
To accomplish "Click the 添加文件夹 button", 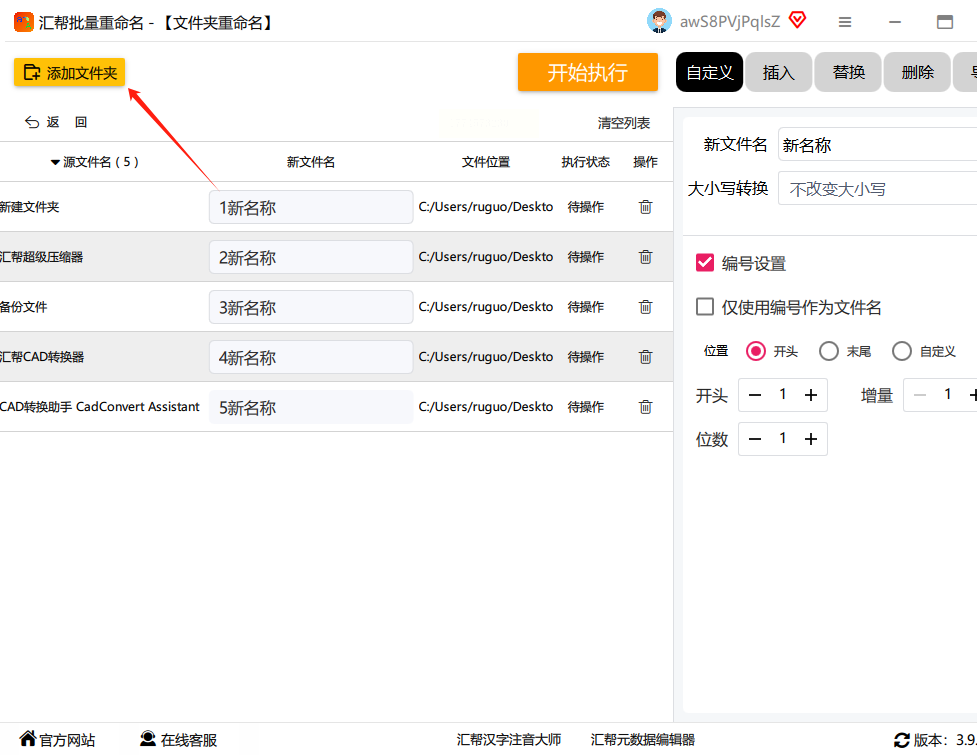I will pos(70,72).
